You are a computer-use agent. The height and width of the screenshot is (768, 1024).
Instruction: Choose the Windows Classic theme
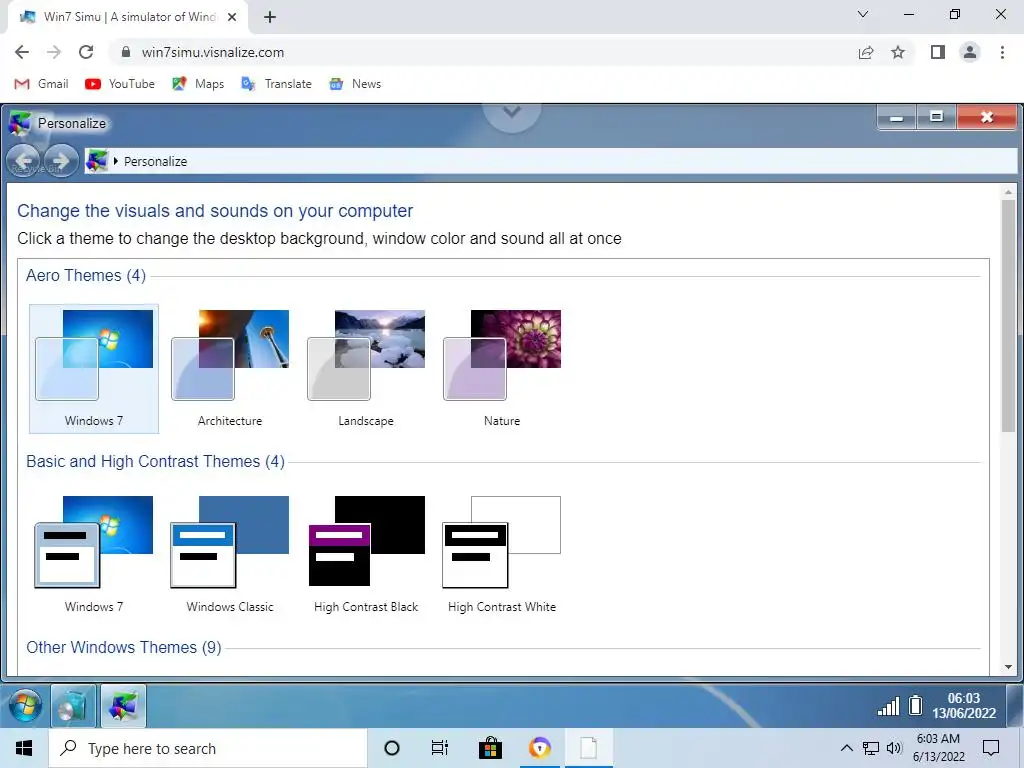pyautogui.click(x=230, y=554)
